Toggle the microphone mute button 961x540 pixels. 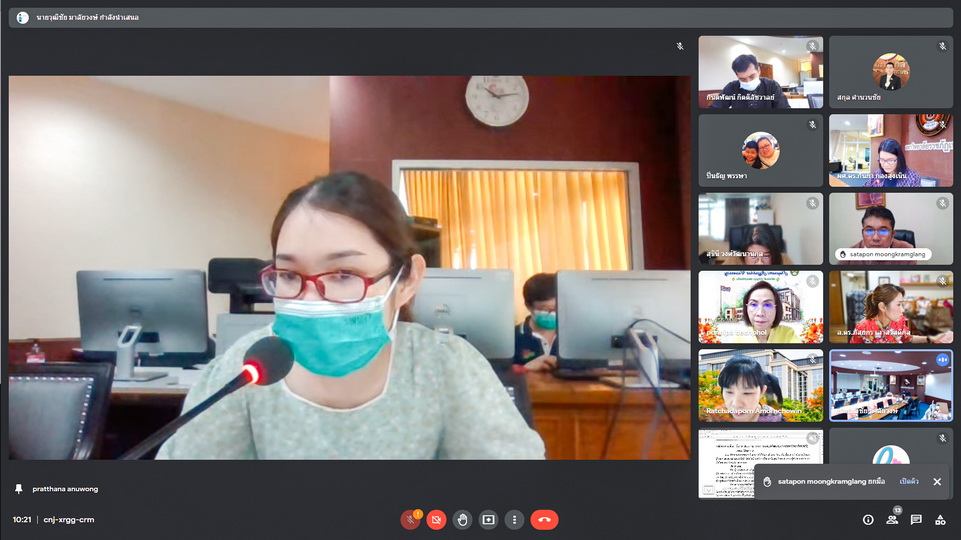[x=410, y=520]
